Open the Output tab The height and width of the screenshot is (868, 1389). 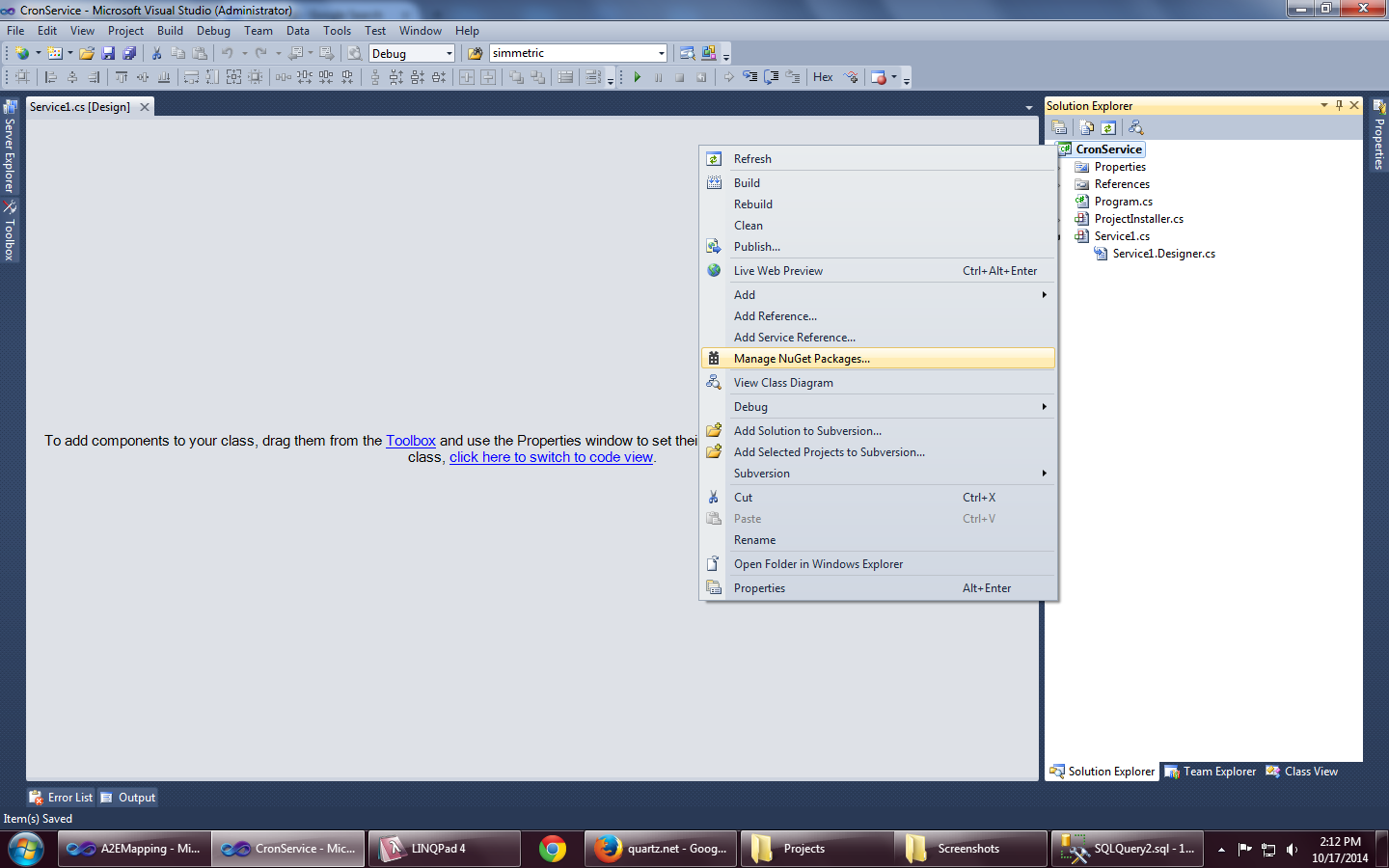click(127, 798)
